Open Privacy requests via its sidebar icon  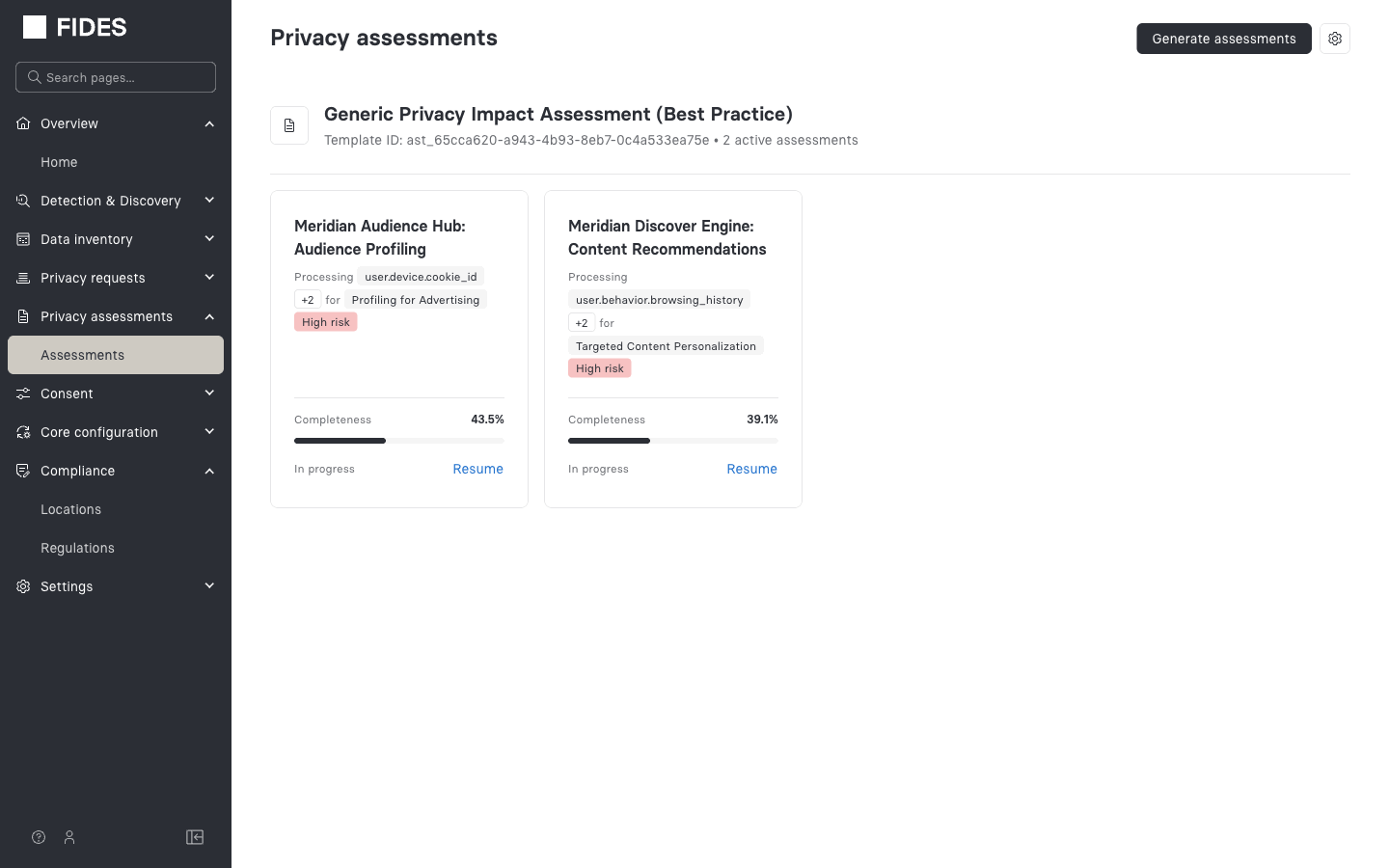coord(22,278)
